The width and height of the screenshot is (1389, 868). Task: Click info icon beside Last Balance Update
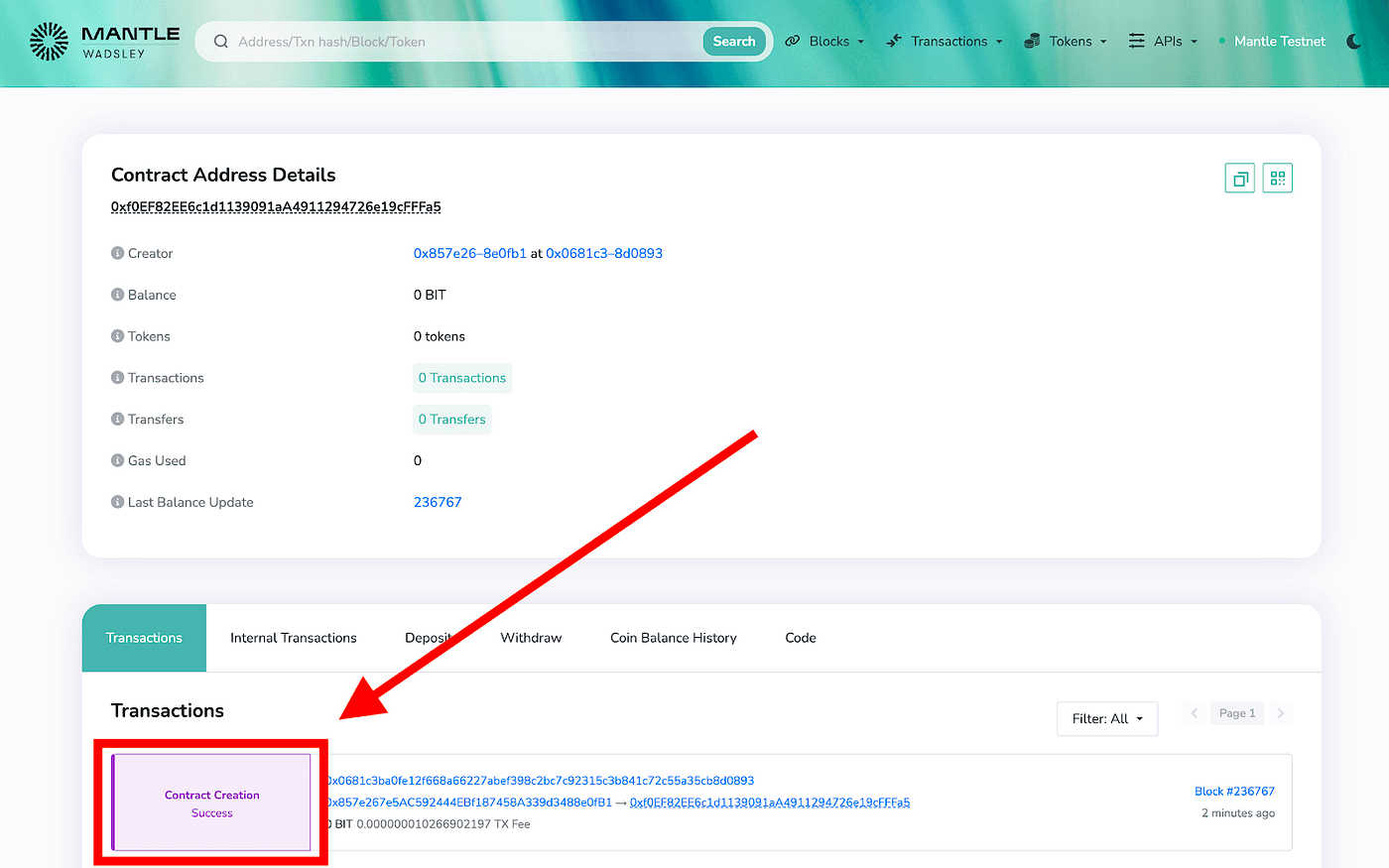[117, 502]
